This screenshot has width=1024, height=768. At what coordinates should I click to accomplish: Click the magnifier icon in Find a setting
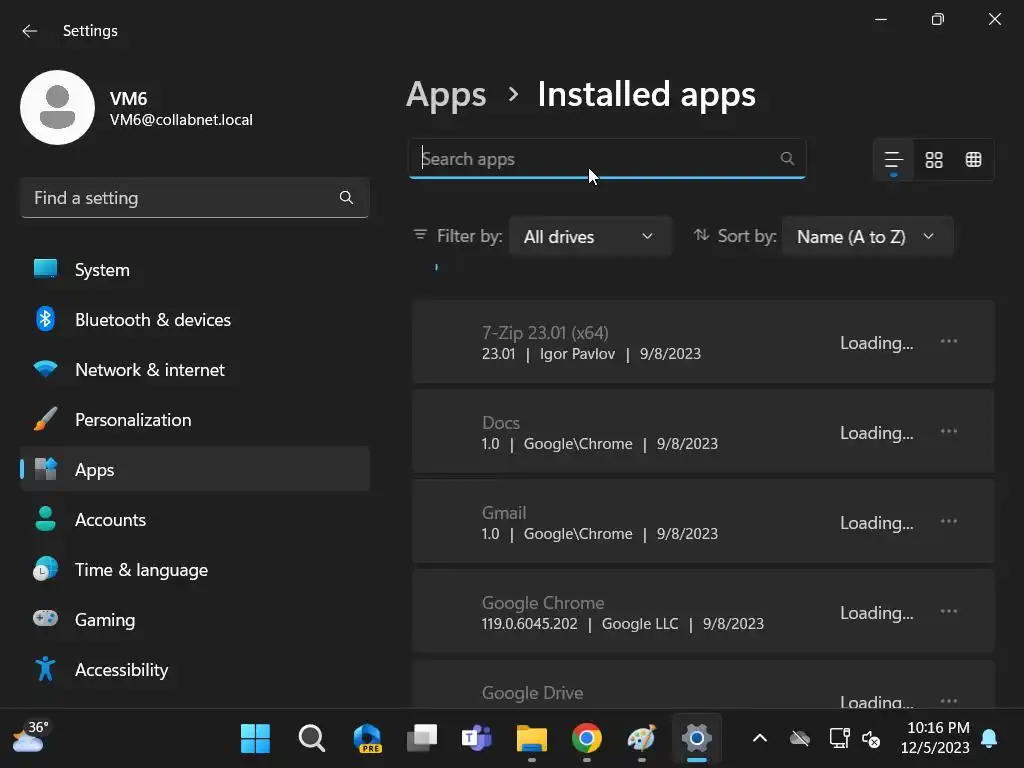coord(346,197)
